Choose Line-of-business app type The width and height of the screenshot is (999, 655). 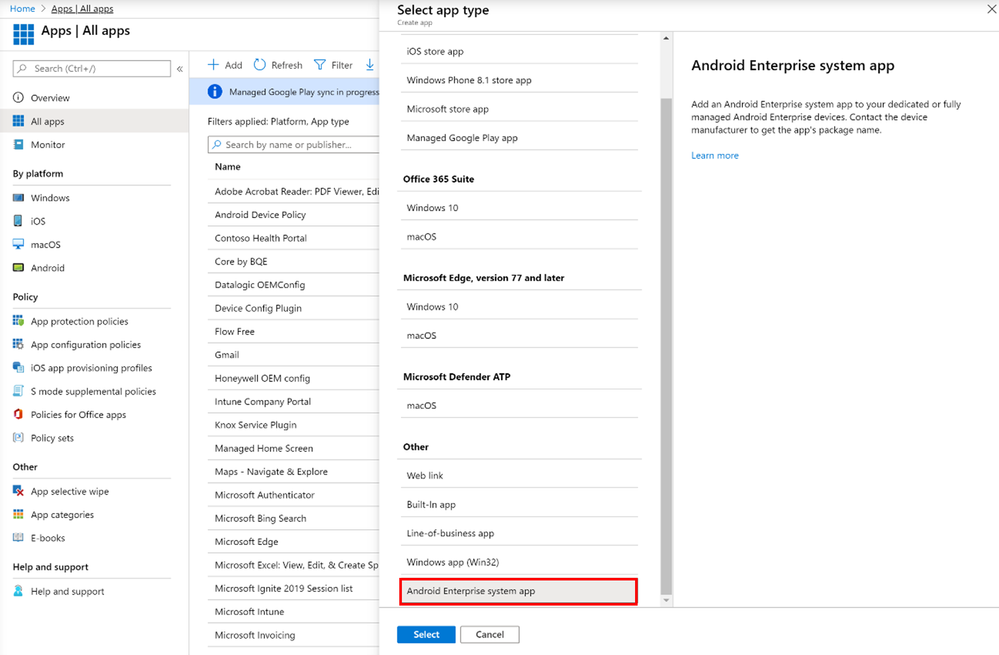point(519,533)
